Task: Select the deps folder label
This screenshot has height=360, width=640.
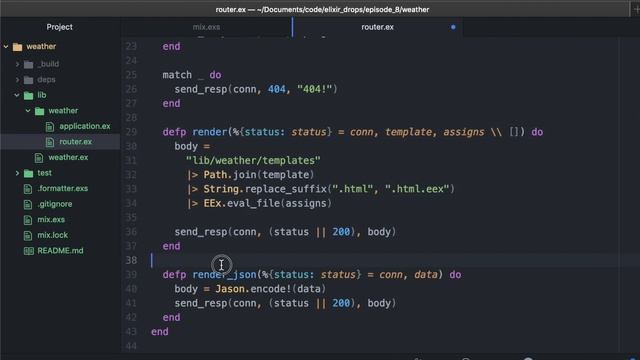Action: tap(46, 80)
